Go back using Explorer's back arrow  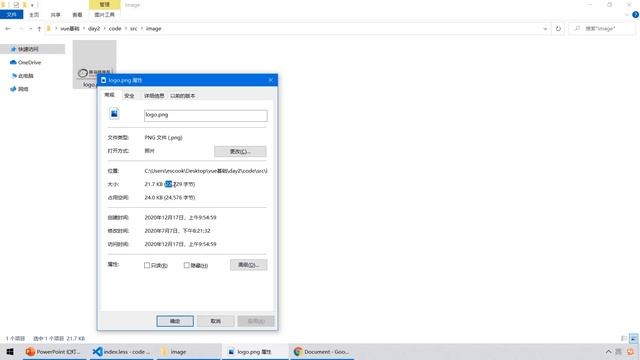[8, 29]
